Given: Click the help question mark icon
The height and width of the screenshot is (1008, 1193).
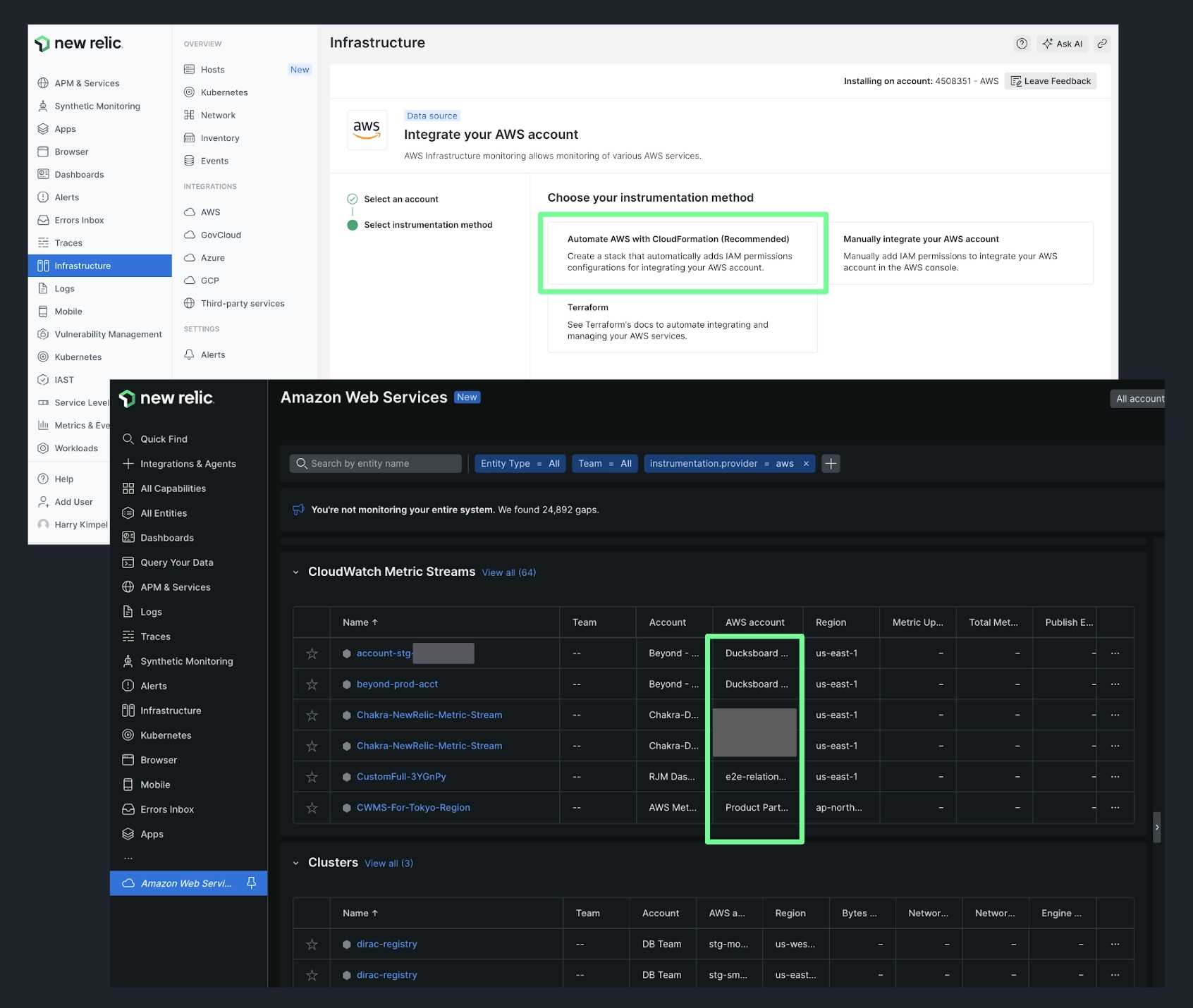Looking at the screenshot, I should (1022, 43).
